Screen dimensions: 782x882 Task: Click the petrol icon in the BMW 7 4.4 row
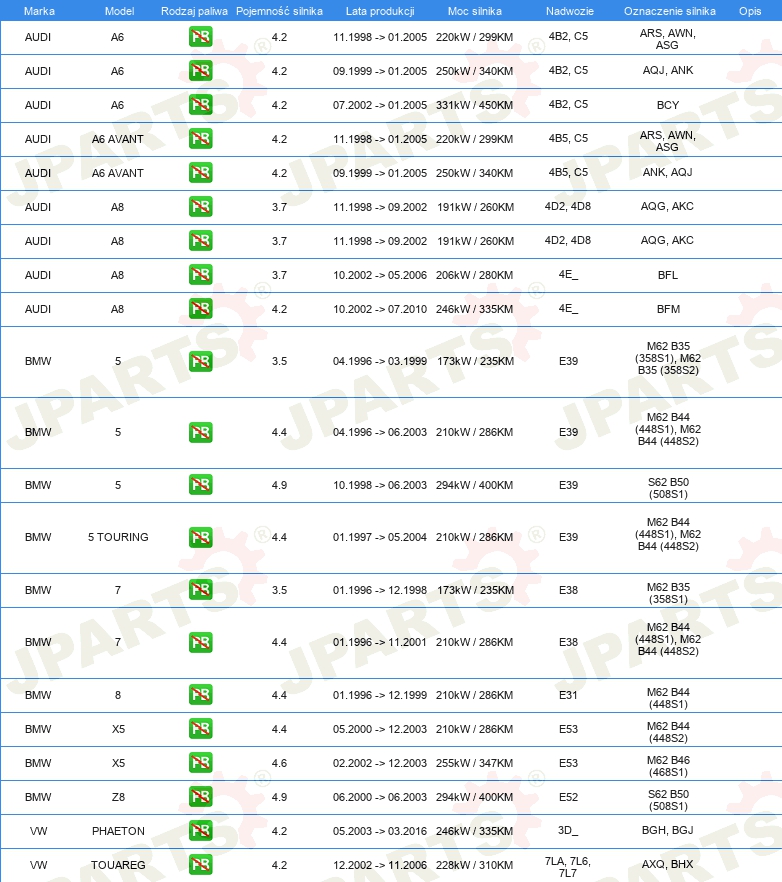(200, 642)
